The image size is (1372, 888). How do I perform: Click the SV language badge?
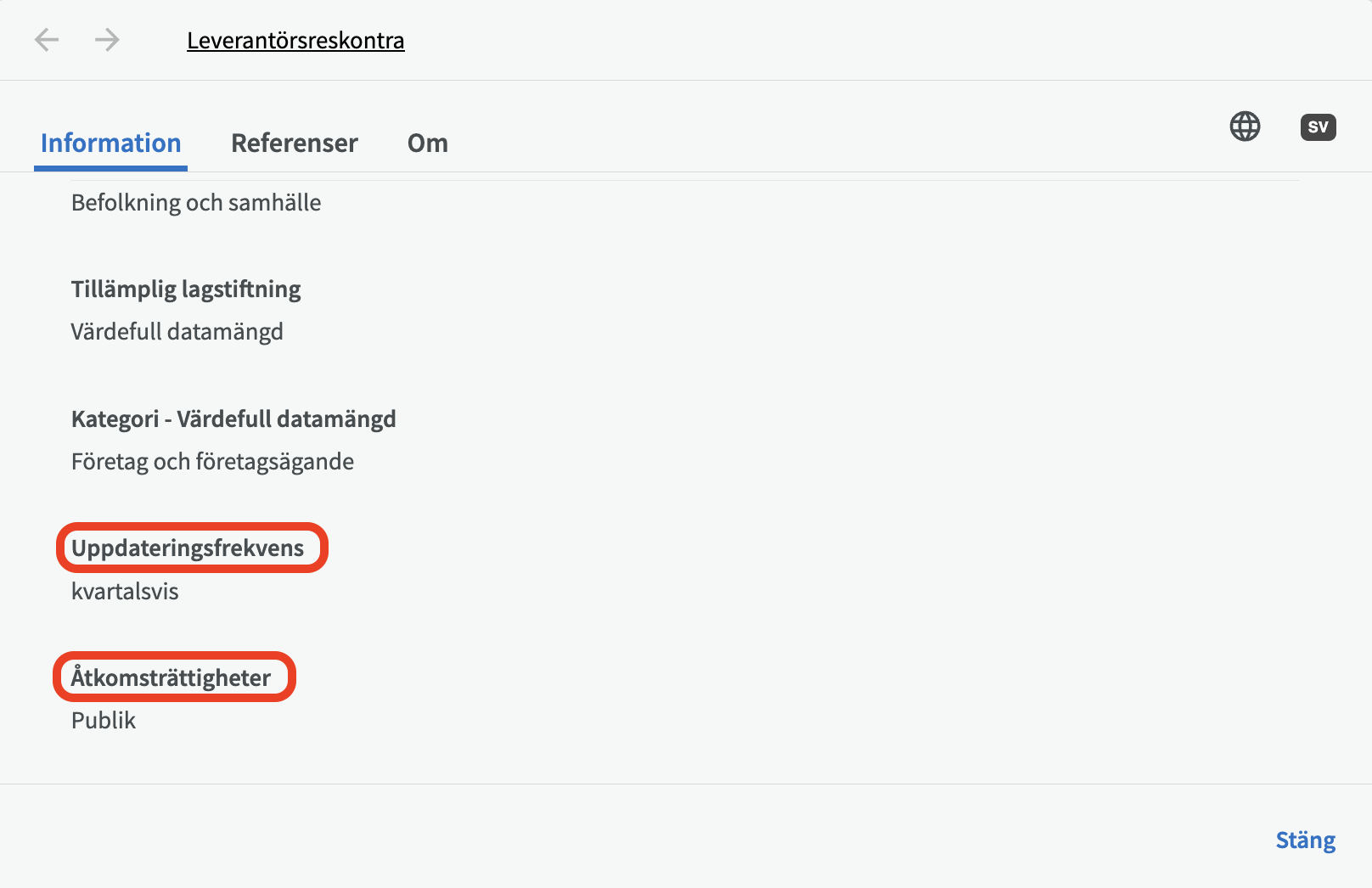[x=1318, y=127]
